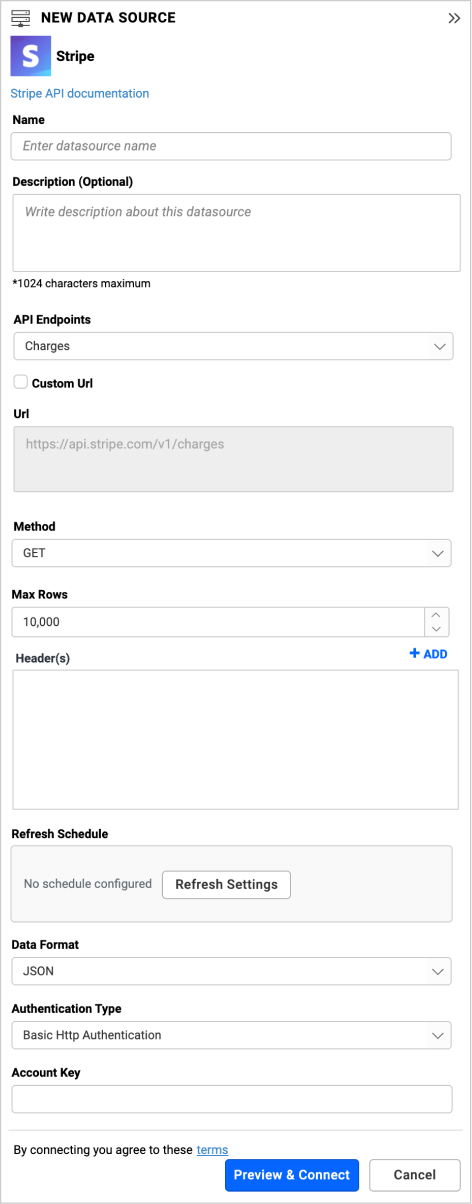The height and width of the screenshot is (1204, 472).
Task: Click the 'No schedule configured' text
Action: [87, 884]
